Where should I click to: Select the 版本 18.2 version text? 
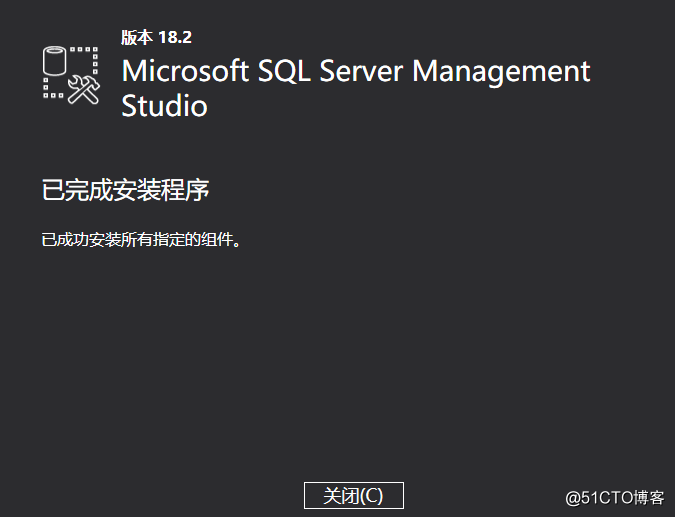click(156, 37)
